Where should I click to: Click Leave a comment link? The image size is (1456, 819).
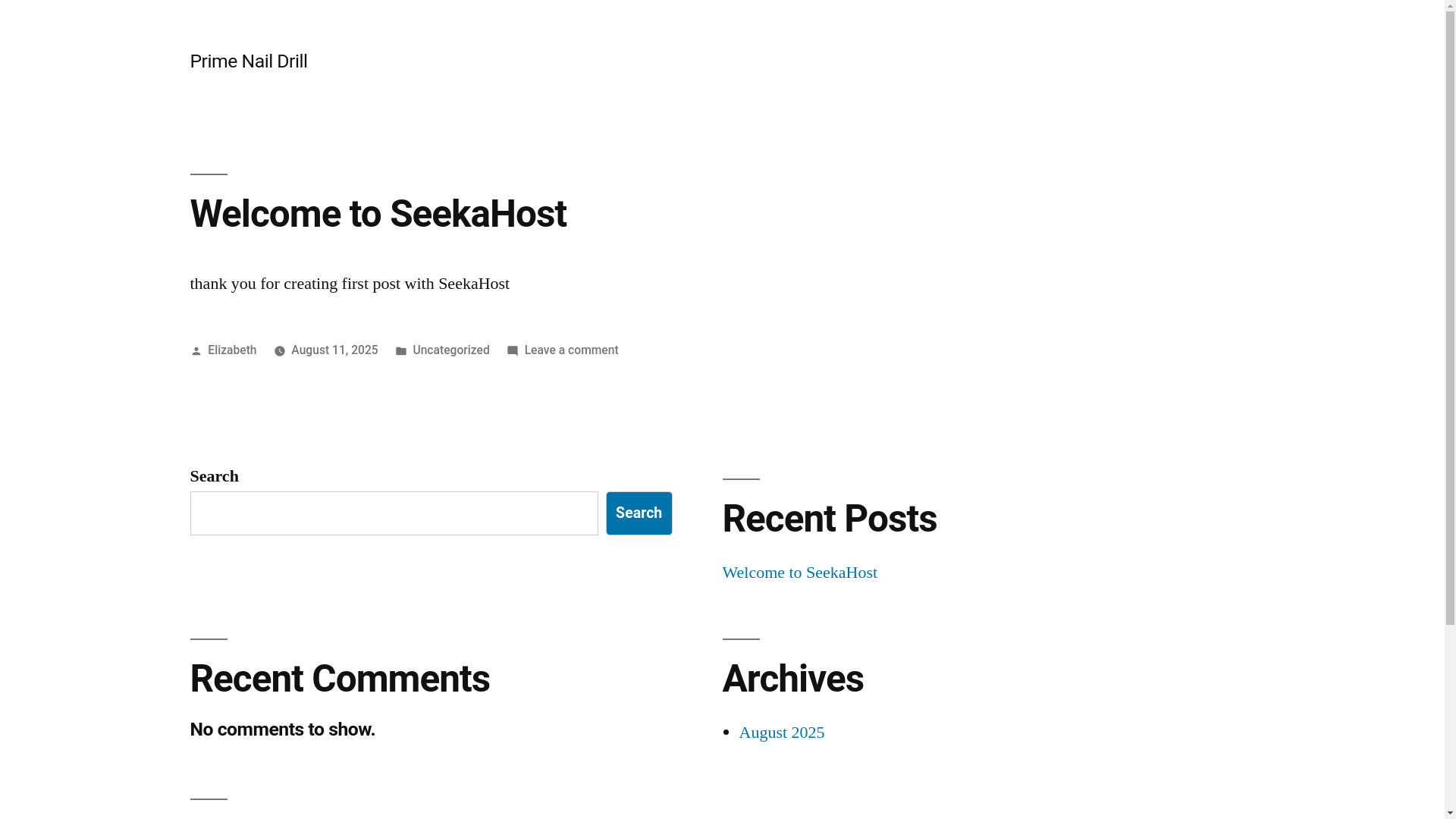click(571, 350)
